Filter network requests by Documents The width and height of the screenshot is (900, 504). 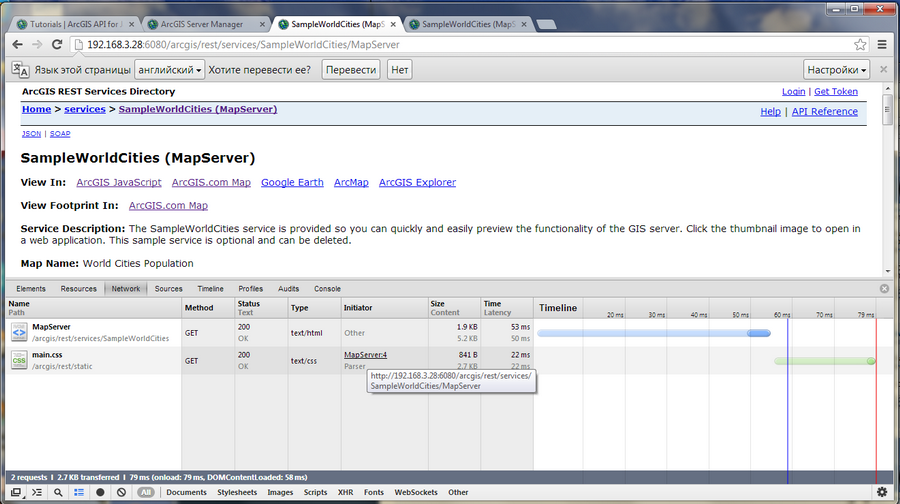point(186,492)
